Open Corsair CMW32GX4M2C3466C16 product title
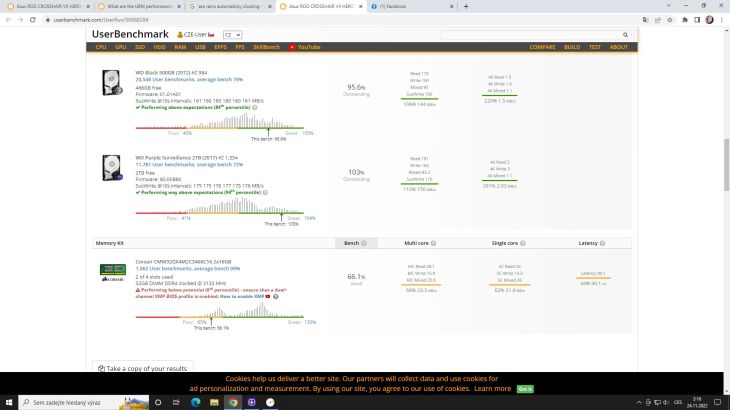Screen dimensions: 730x410 (183, 262)
